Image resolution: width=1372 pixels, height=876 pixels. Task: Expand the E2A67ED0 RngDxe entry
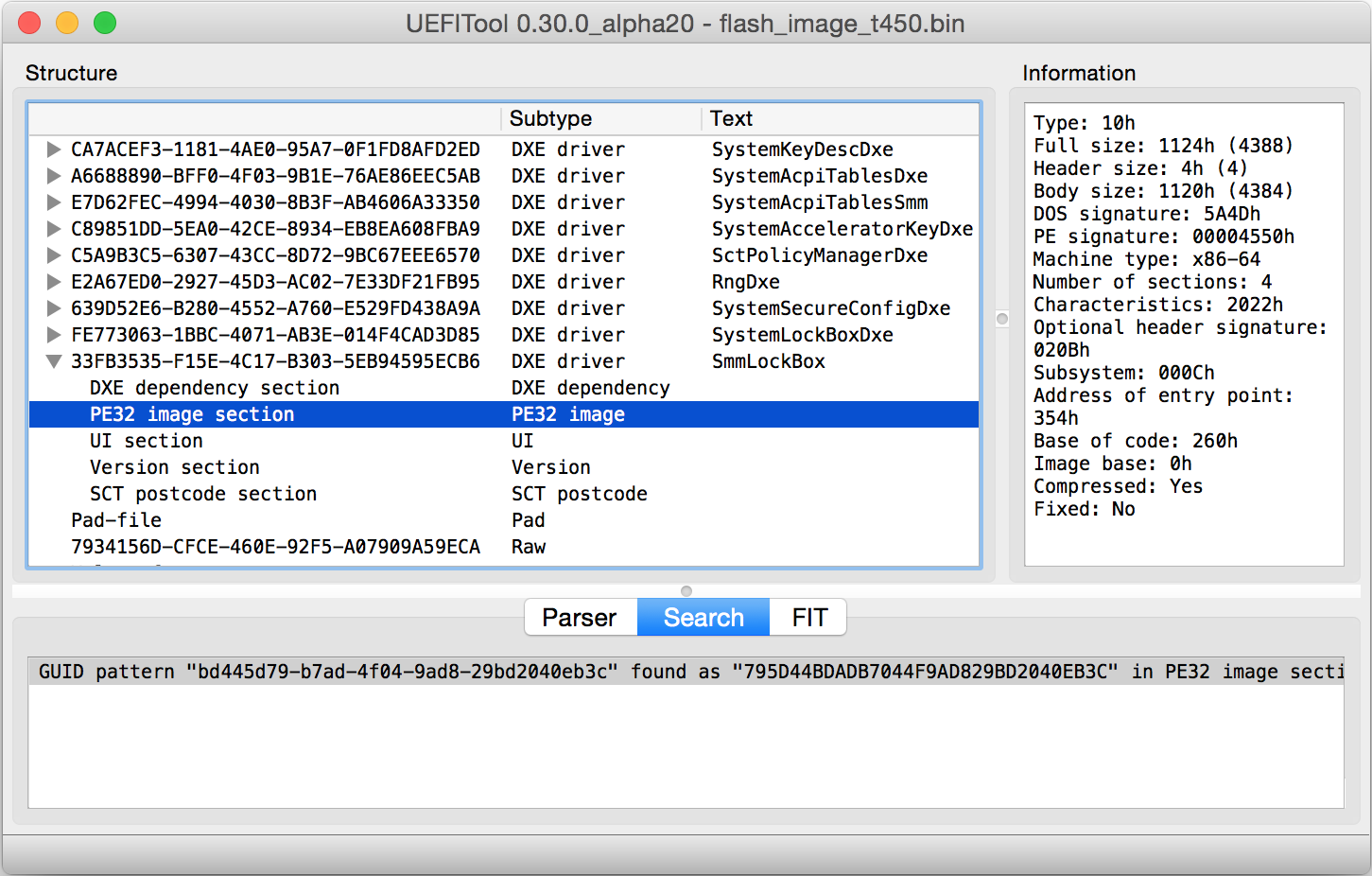point(54,282)
